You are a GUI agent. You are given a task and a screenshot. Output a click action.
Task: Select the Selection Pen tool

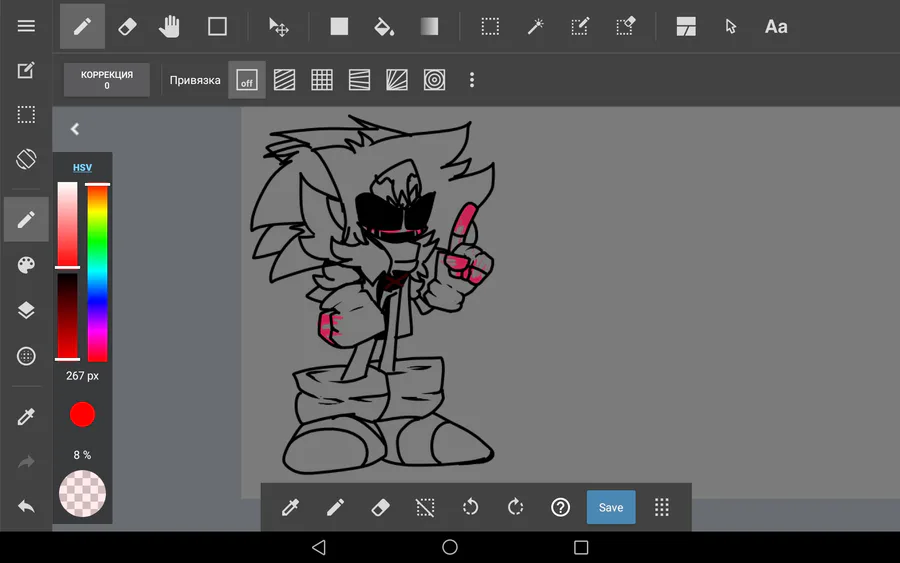pyautogui.click(x=580, y=26)
